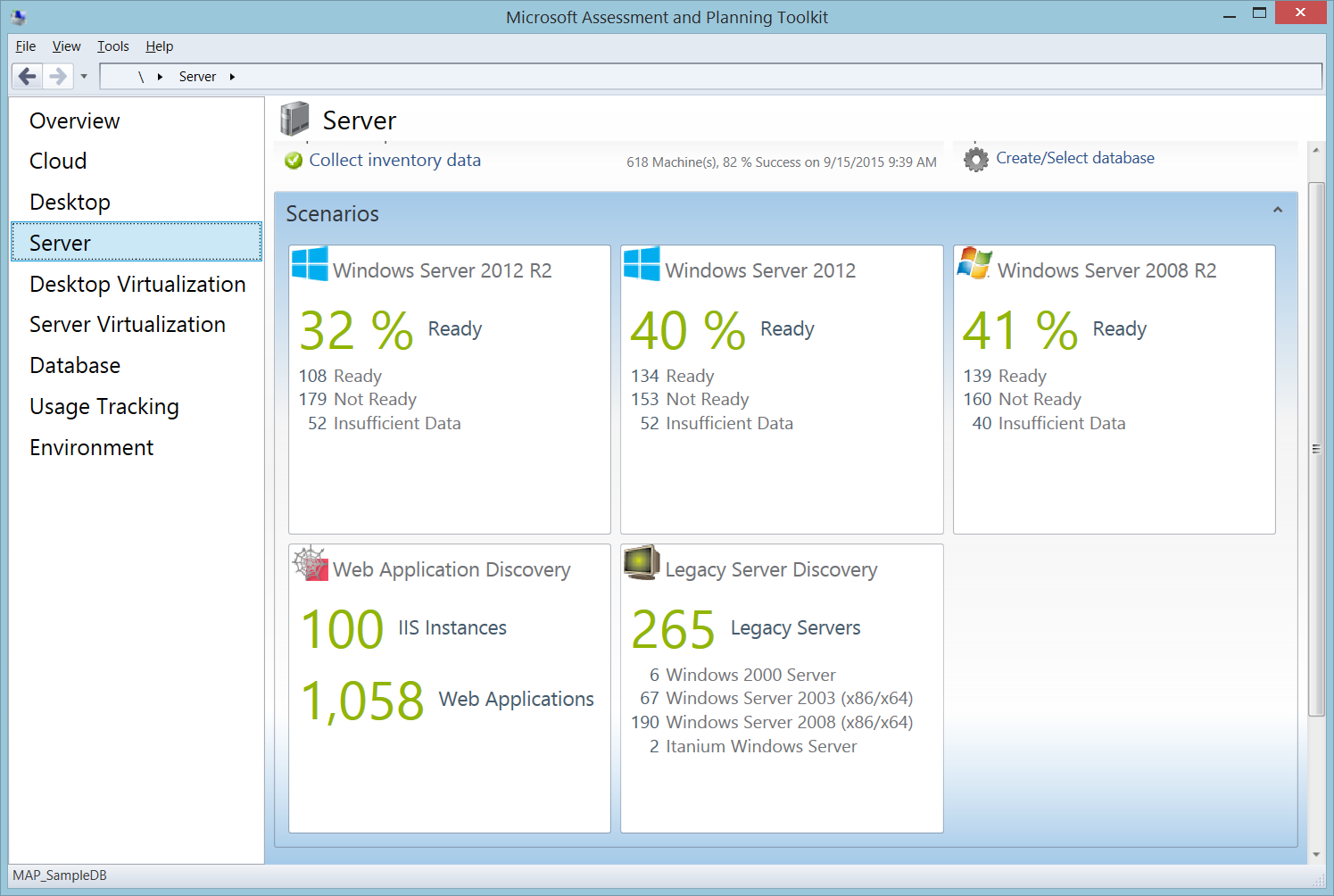1334x896 pixels.
Task: Click the Server icon in the page header
Action: coord(295,119)
